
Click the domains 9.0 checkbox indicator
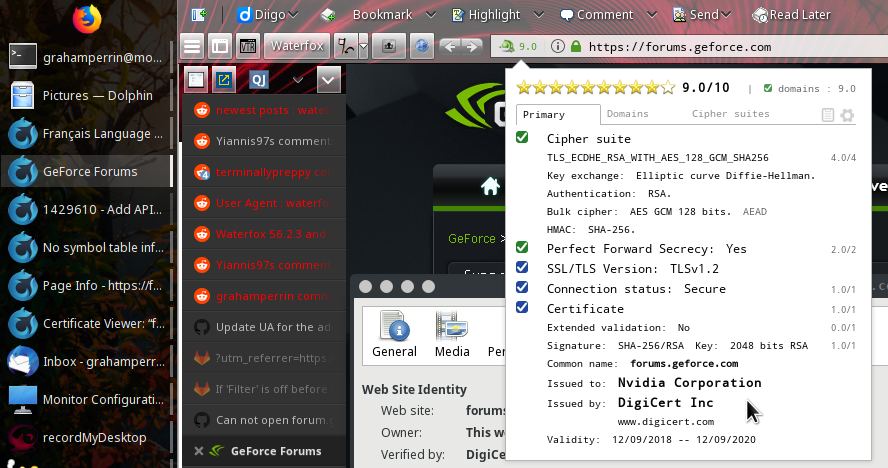pyautogui.click(x=768, y=88)
